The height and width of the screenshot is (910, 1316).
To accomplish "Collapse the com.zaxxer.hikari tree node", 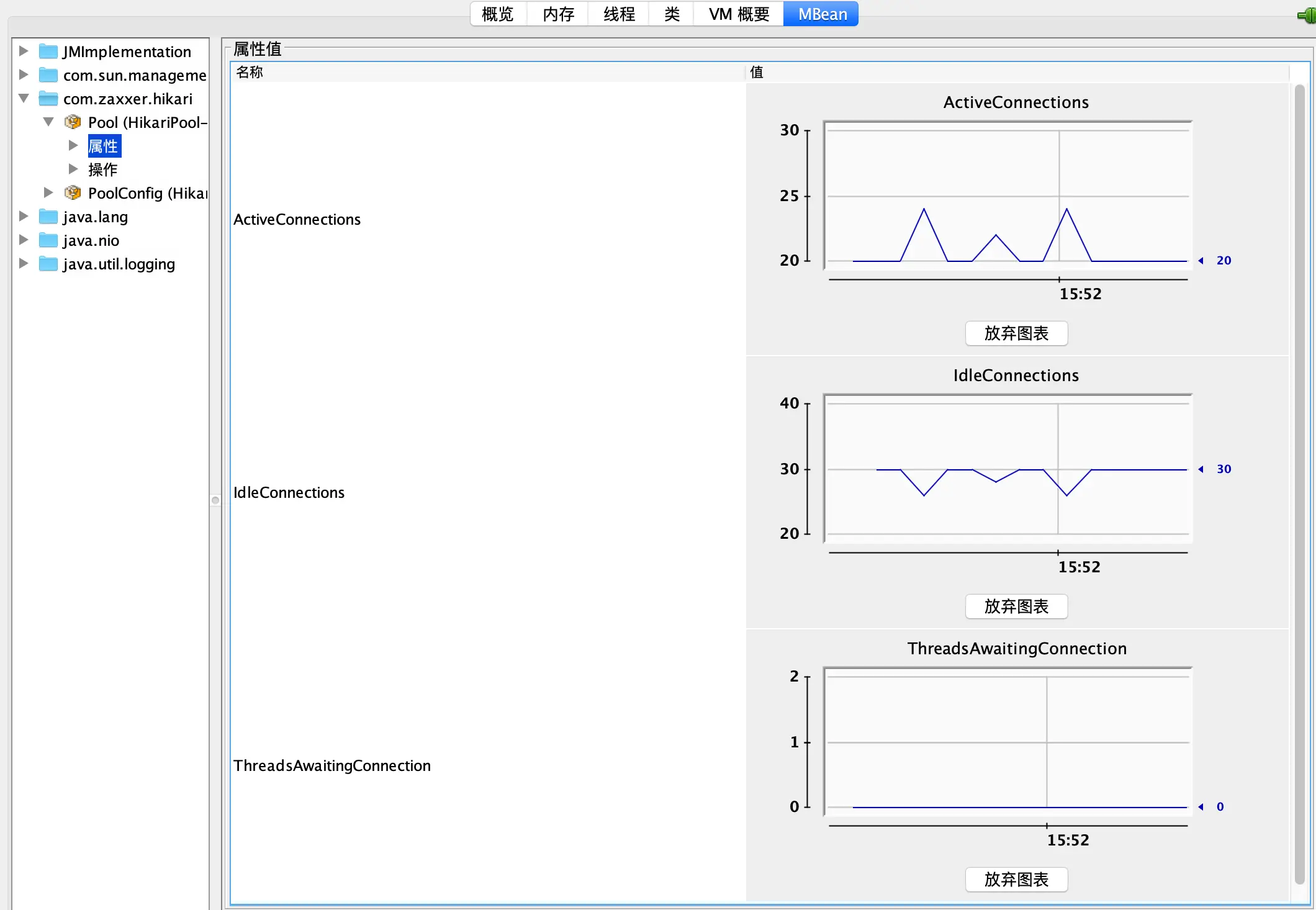I will tap(24, 98).
